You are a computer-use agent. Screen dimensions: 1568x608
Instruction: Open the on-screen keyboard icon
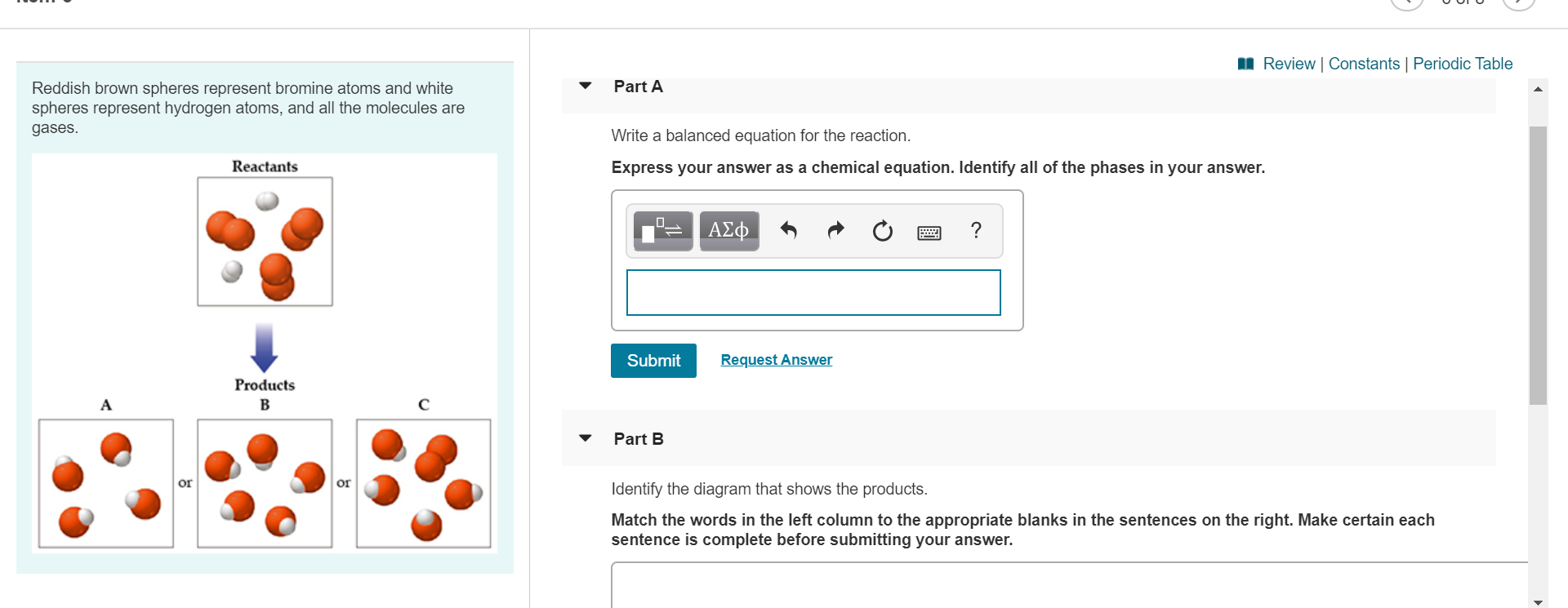pos(929,232)
